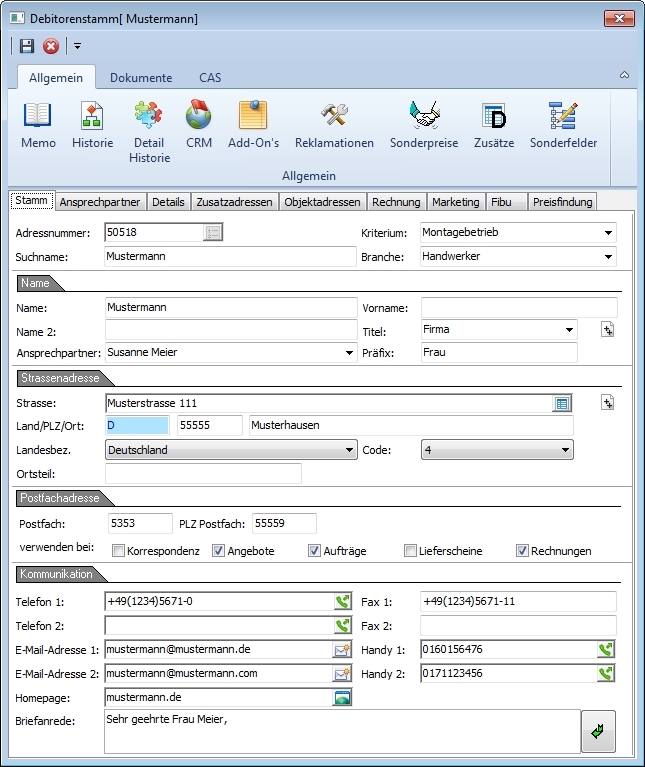The image size is (645, 767).
Task: Open the Preisfindung tab
Action: [562, 202]
